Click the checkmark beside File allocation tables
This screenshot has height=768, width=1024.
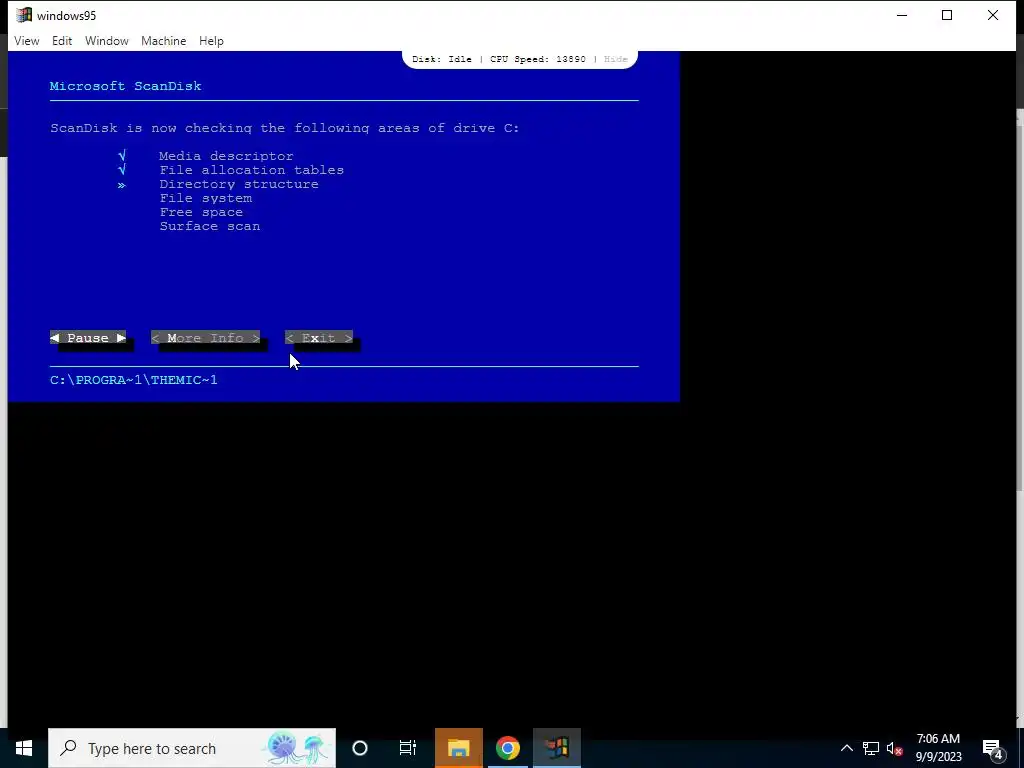(x=122, y=170)
